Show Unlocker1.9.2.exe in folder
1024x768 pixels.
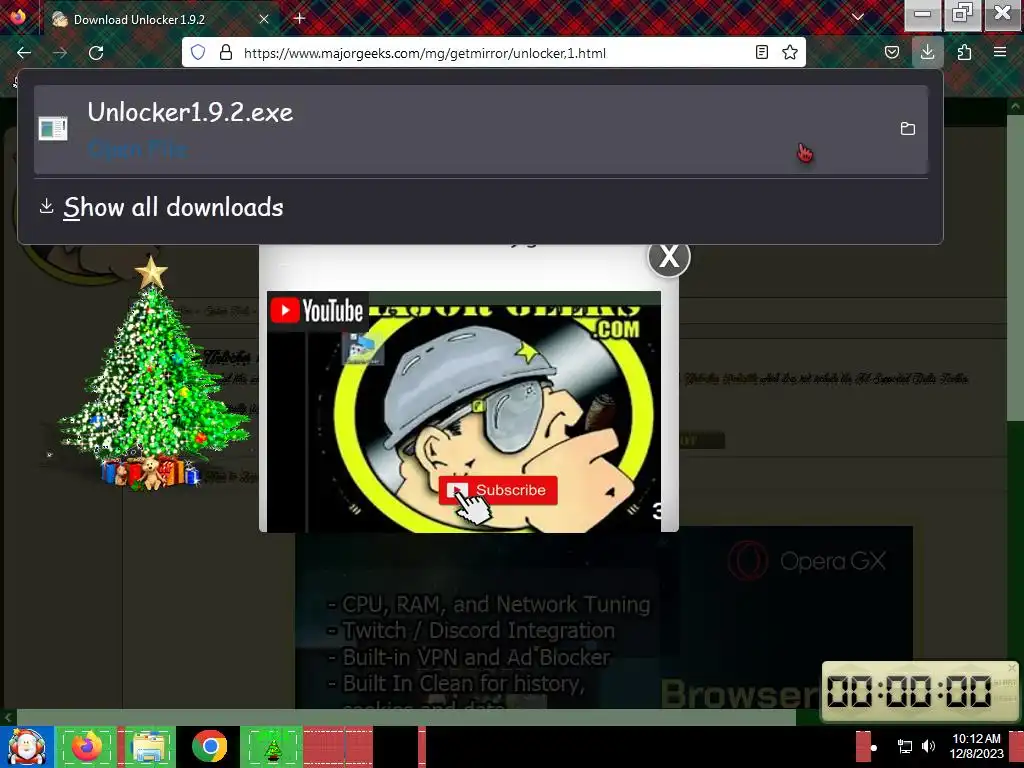pyautogui.click(x=908, y=129)
